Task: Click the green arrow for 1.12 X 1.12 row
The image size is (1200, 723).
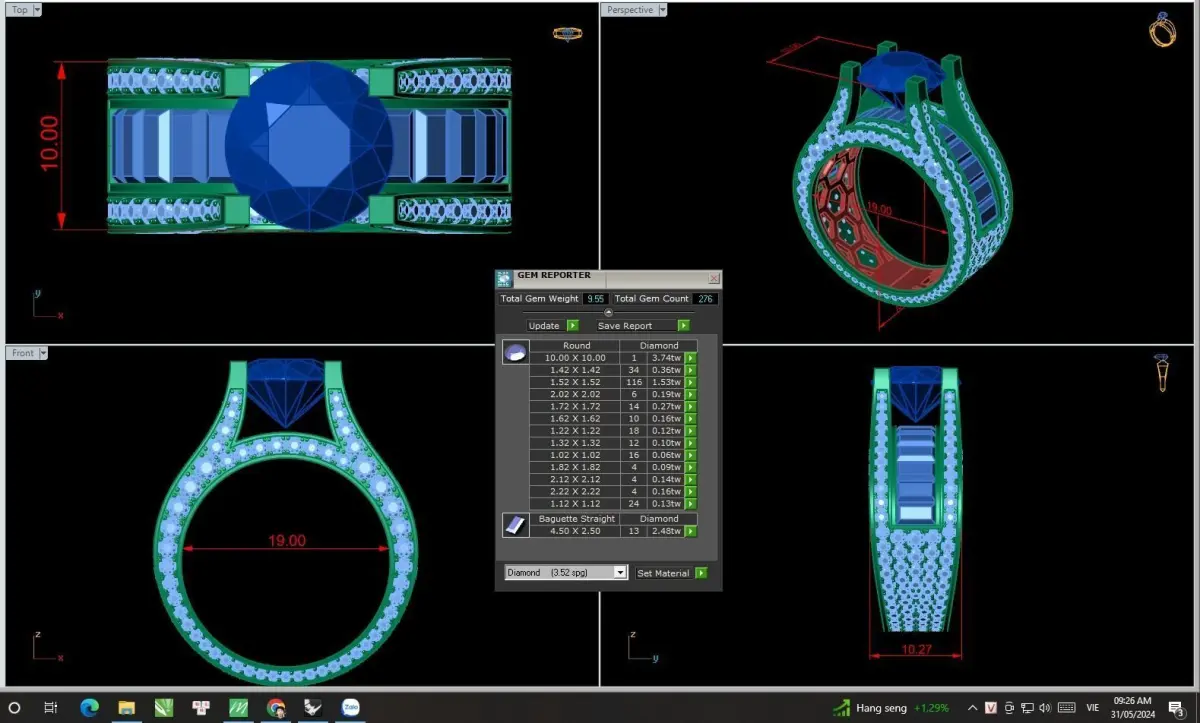Action: tap(691, 504)
